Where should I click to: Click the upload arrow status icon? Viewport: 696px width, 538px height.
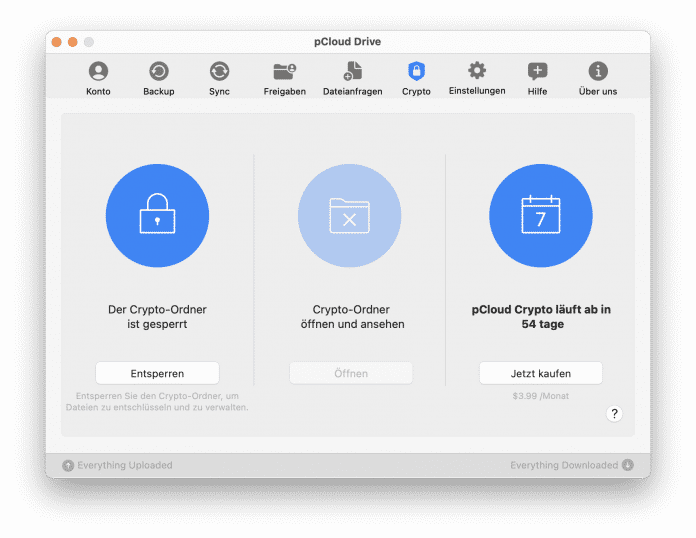coord(68,465)
